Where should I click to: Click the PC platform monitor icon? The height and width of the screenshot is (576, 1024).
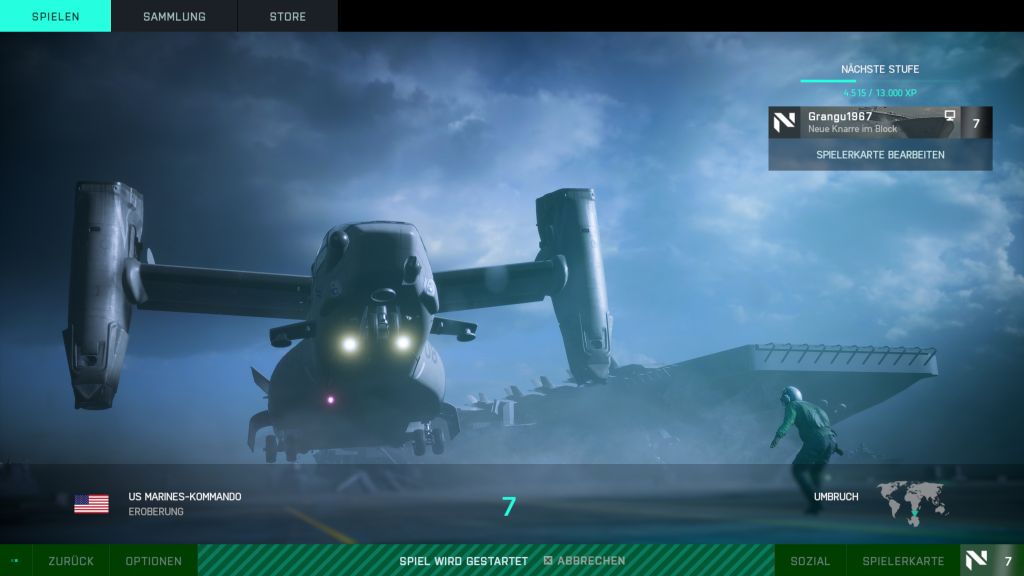950,116
